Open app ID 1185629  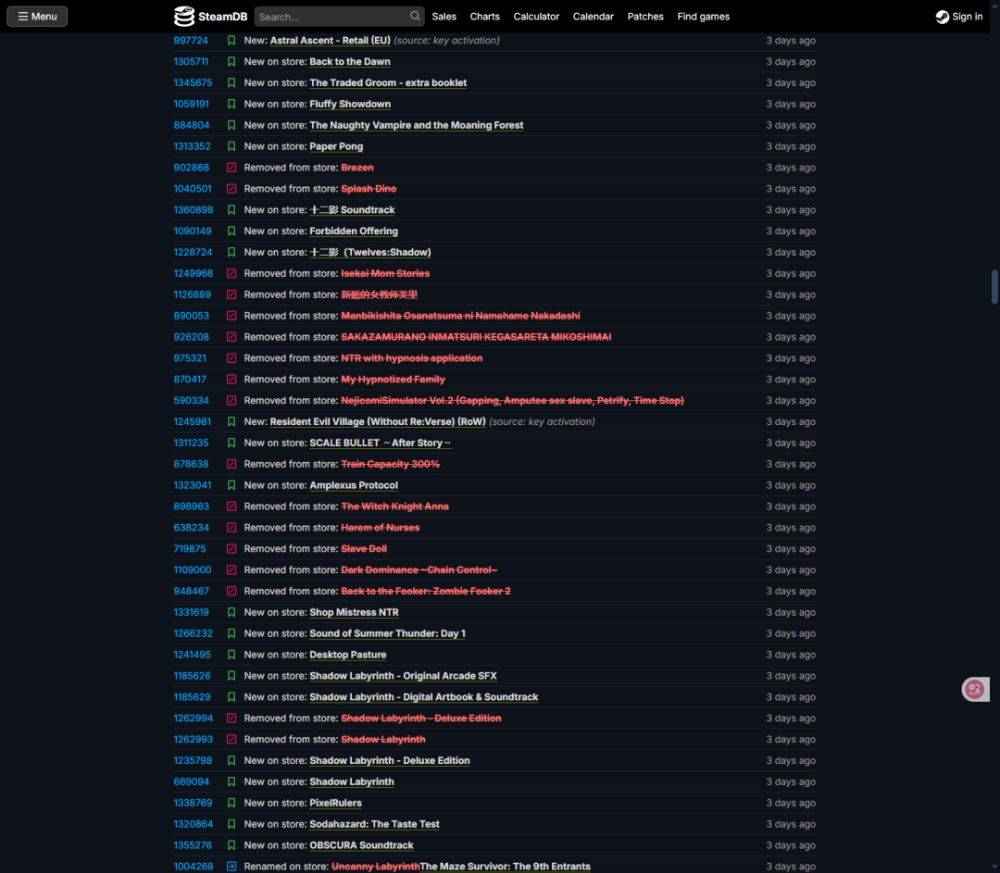(x=192, y=697)
